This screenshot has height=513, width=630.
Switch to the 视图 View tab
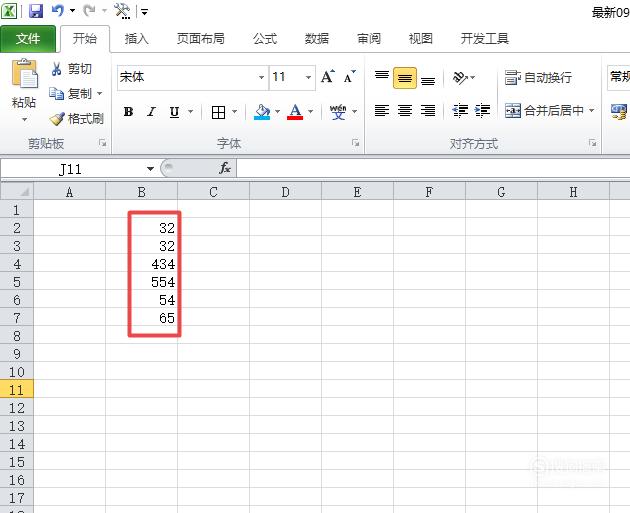pyautogui.click(x=421, y=39)
